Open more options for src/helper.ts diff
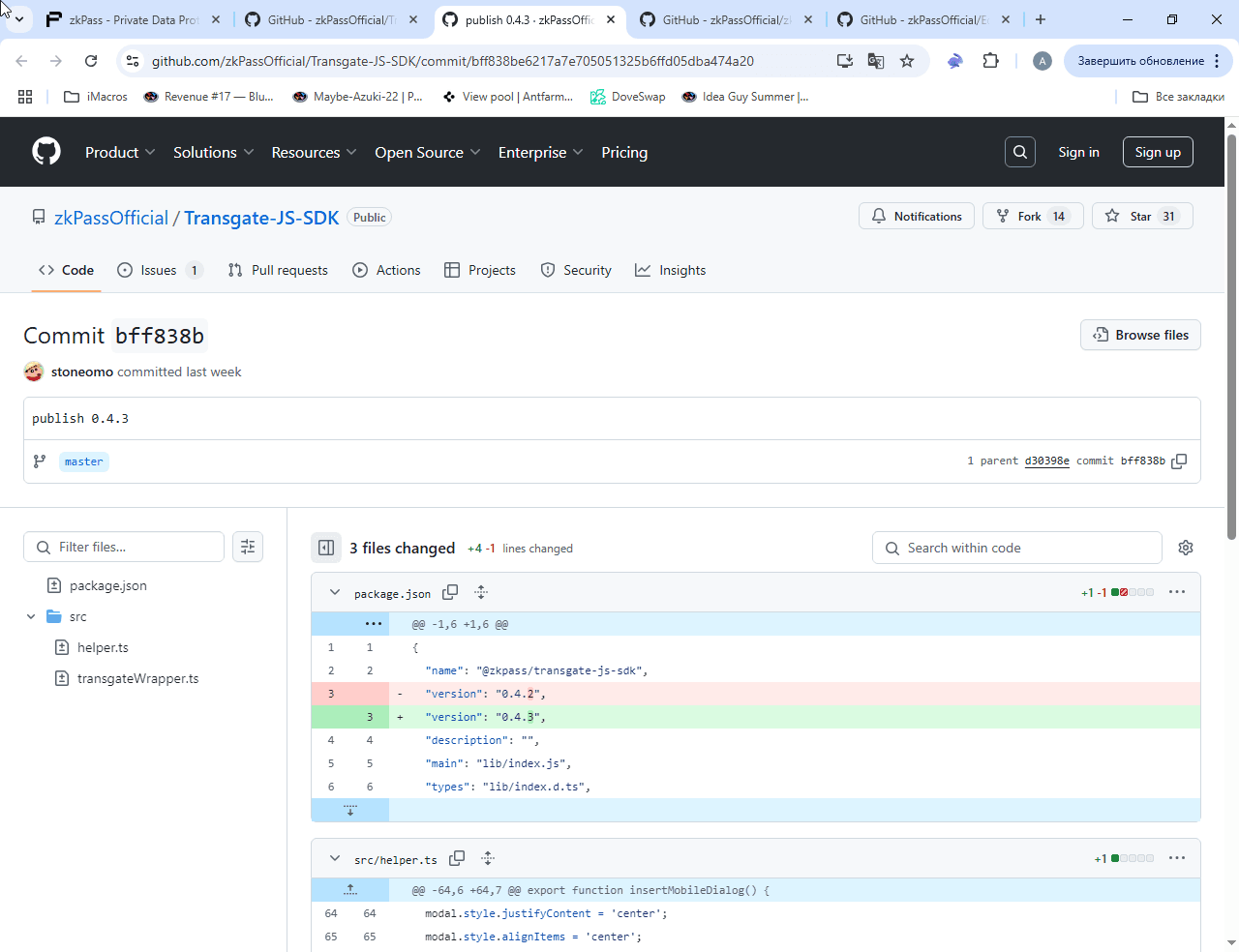1239x952 pixels. point(1177,858)
